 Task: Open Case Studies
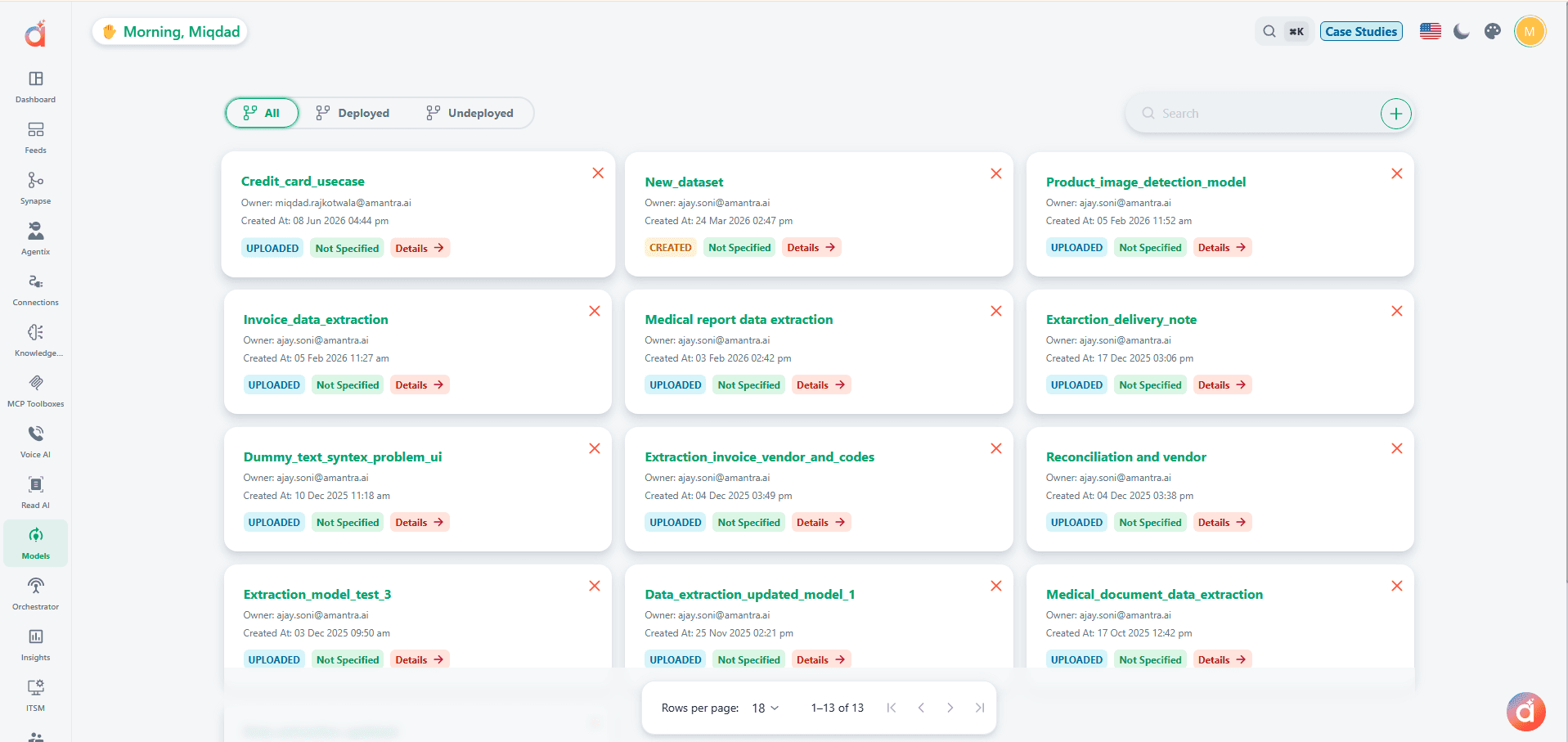click(x=1361, y=32)
